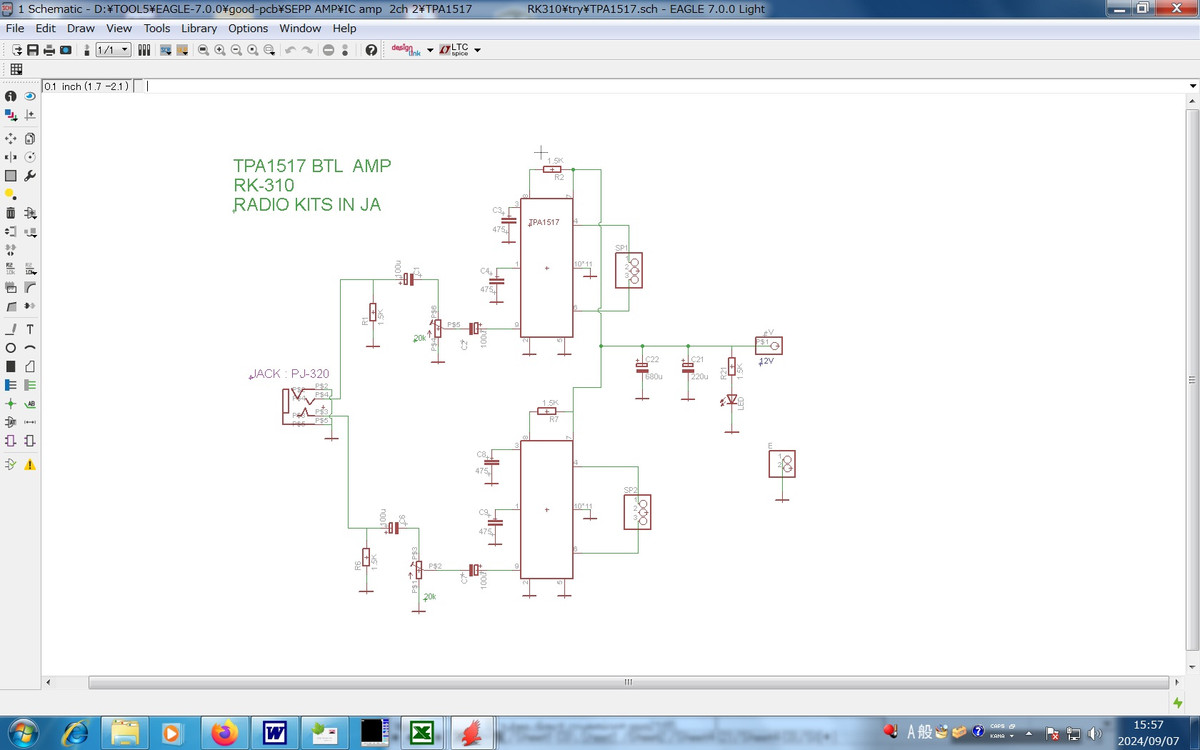Select the Text tool

[x=30, y=329]
